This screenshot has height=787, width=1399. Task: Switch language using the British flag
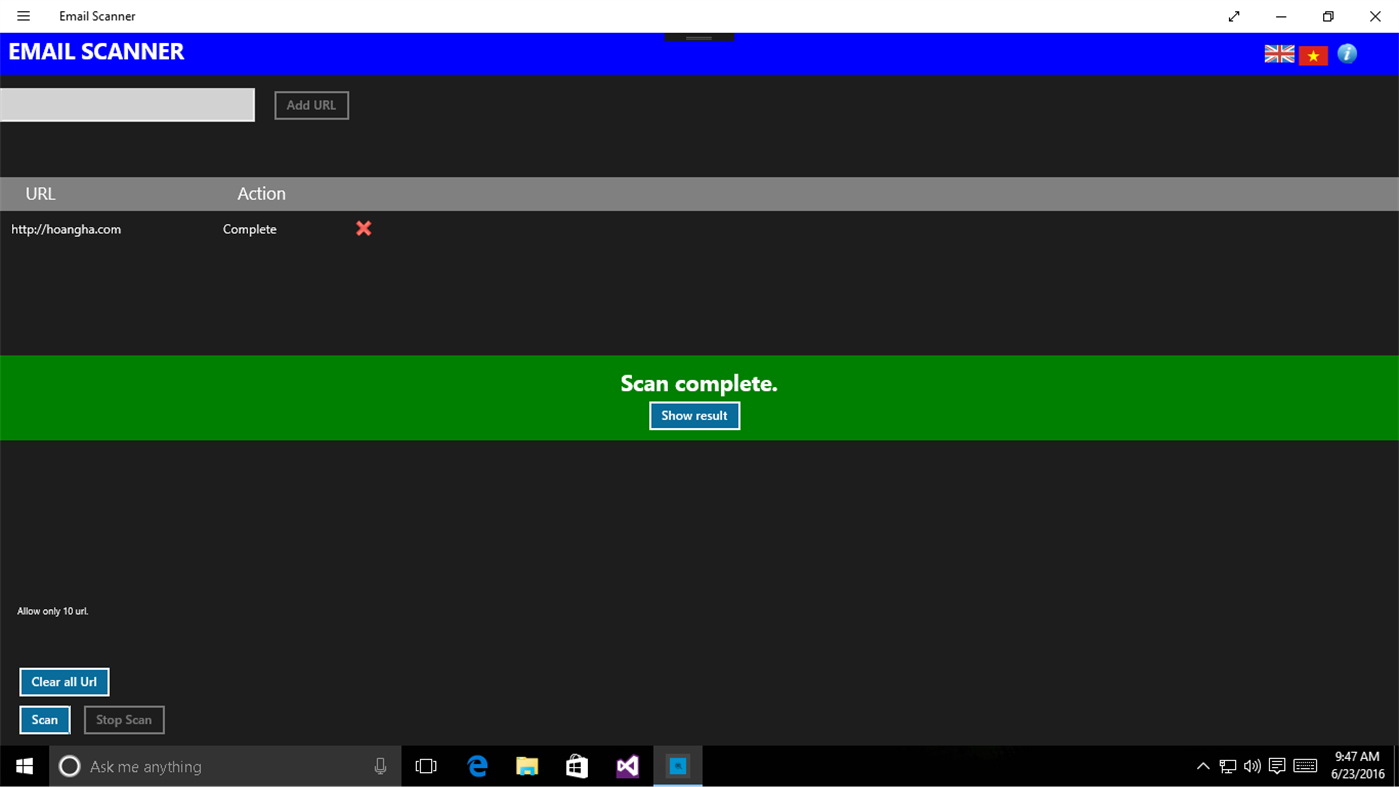1279,54
